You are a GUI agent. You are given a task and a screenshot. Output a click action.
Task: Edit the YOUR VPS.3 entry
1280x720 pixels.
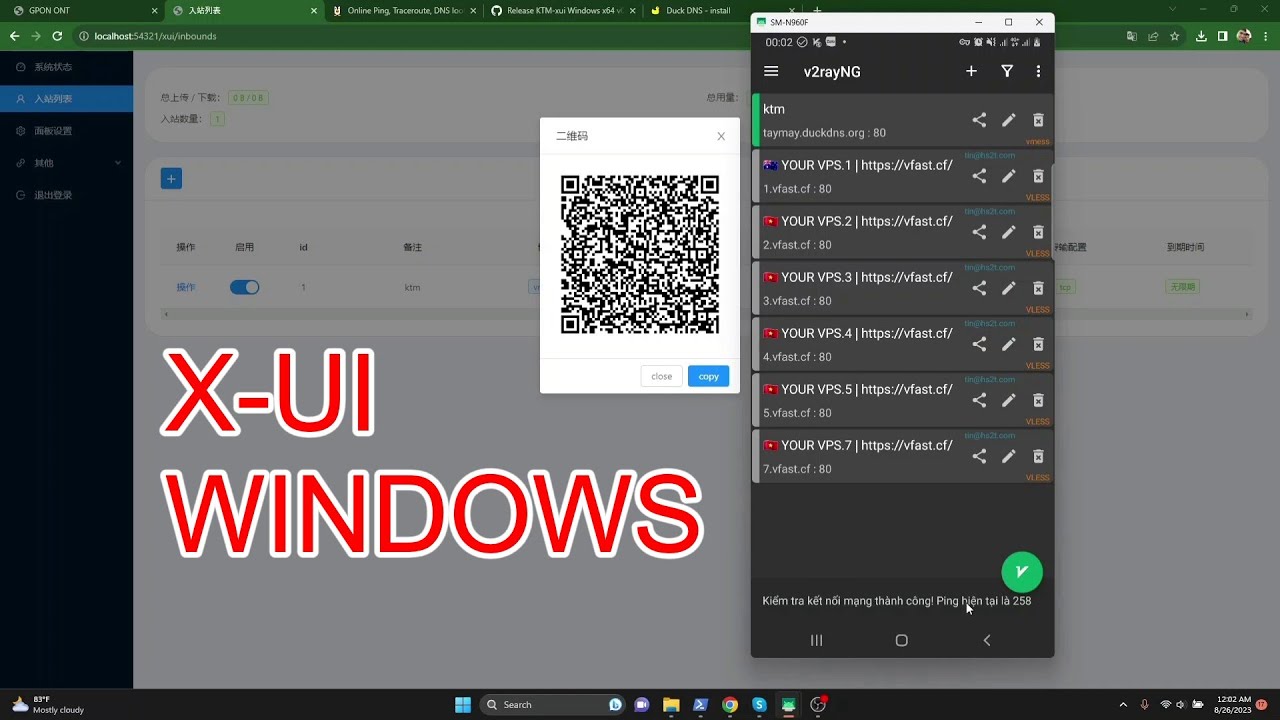[1009, 288]
